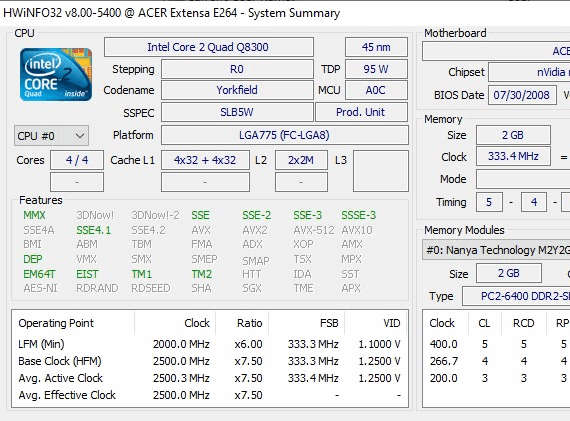This screenshot has width=570, height=421.
Task: Click the 266.7 memory clock row
Action: pos(497,361)
